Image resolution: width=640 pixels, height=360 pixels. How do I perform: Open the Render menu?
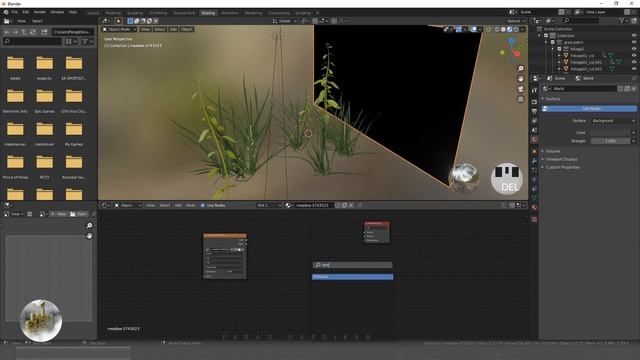[x=40, y=12]
